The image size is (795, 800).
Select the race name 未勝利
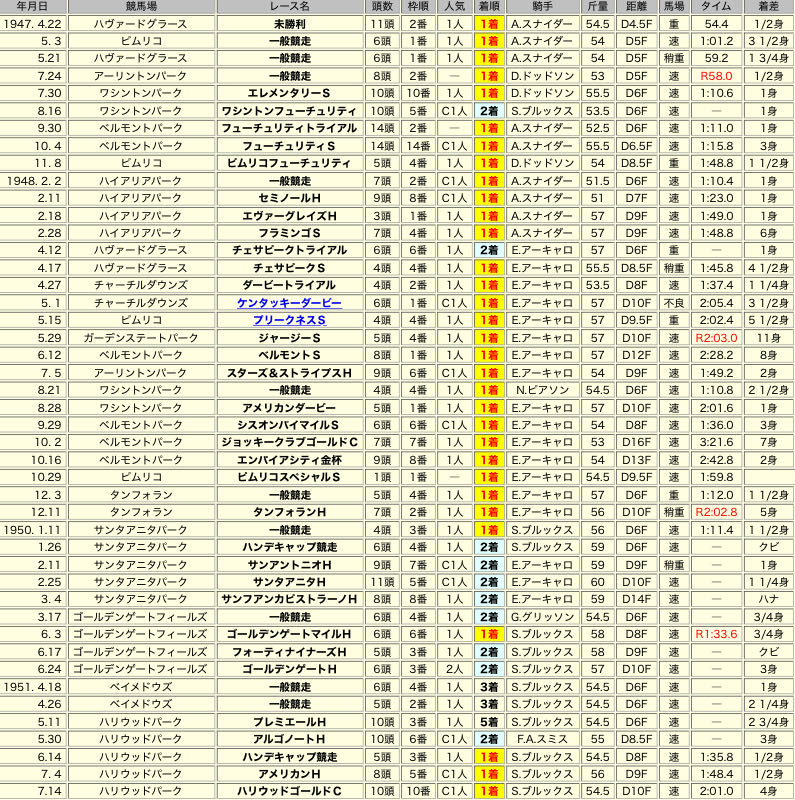(290, 24)
